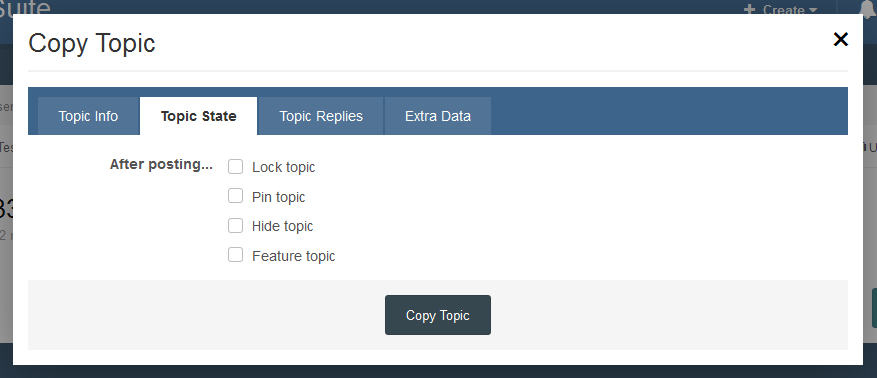Click the 'After posting...' field label
The image size is (877, 378).
tap(161, 164)
